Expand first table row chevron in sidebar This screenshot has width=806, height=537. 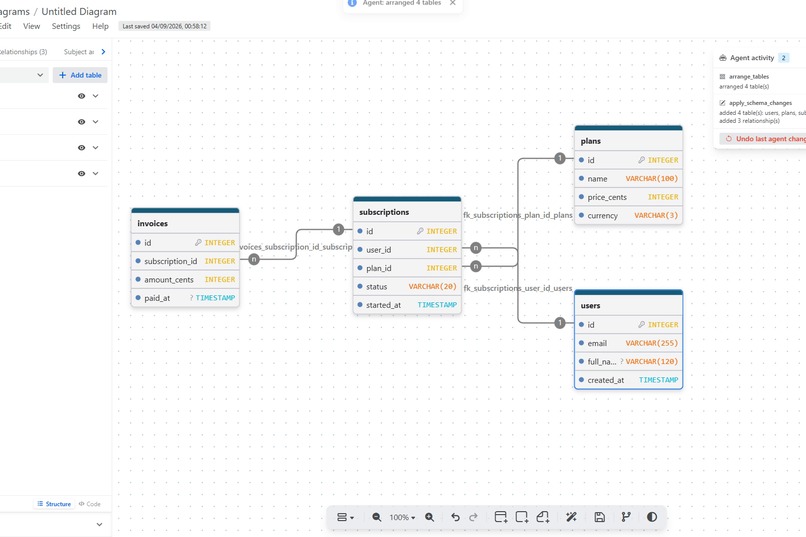click(96, 96)
